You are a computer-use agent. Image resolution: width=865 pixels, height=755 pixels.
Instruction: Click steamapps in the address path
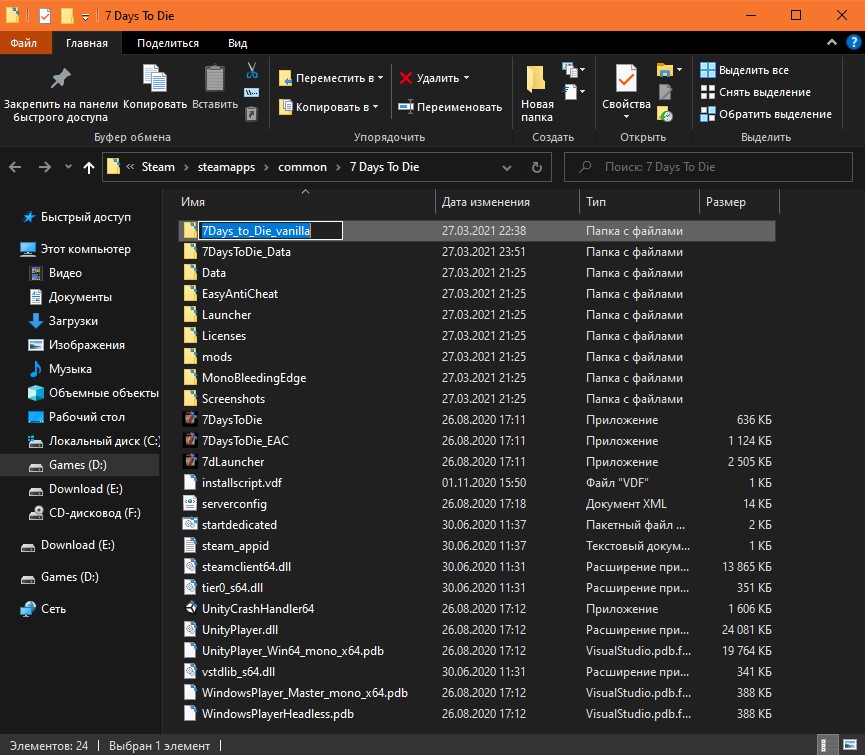click(226, 167)
